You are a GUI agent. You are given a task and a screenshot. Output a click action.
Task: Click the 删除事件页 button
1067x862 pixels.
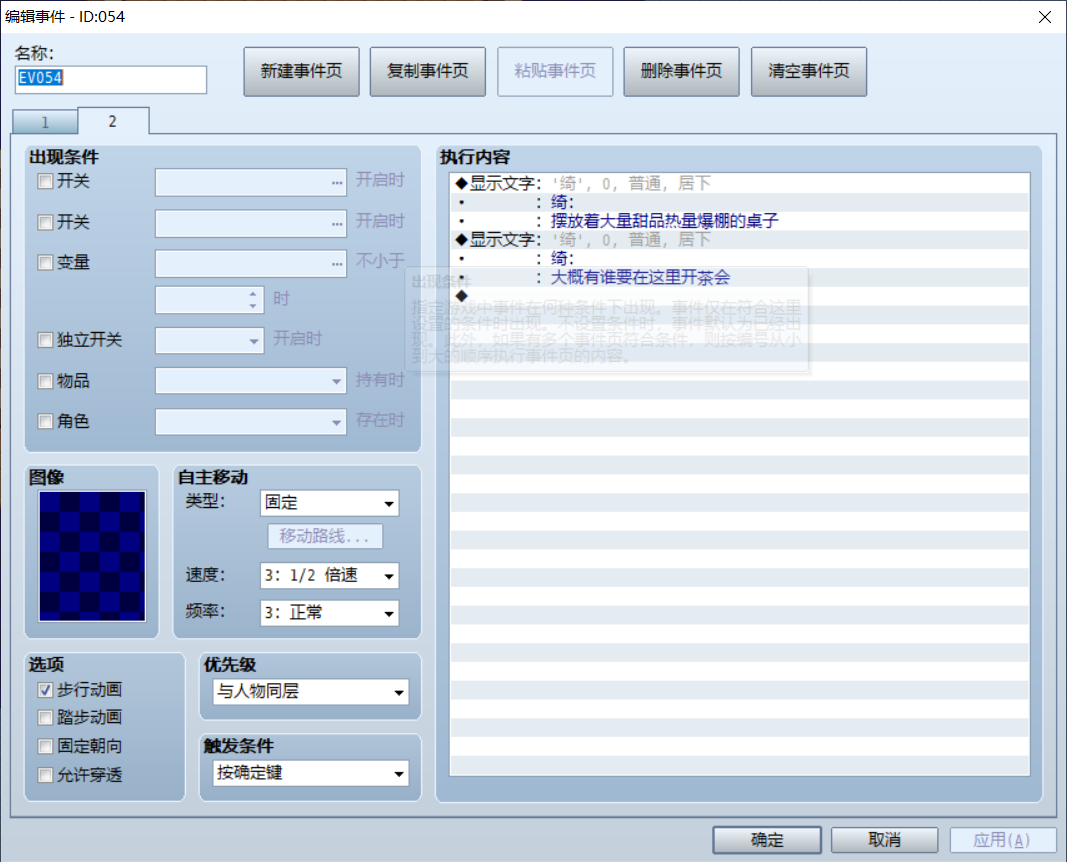[681, 71]
